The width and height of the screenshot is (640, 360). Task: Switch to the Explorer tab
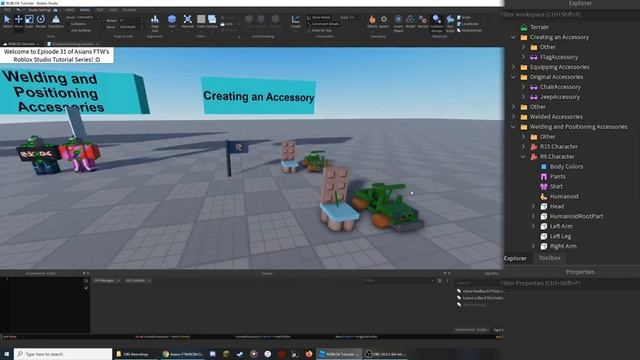click(515, 258)
